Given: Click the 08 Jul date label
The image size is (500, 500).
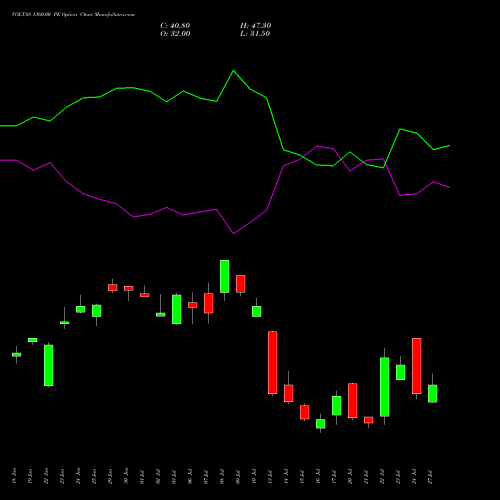Looking at the screenshot, I should (222, 476).
